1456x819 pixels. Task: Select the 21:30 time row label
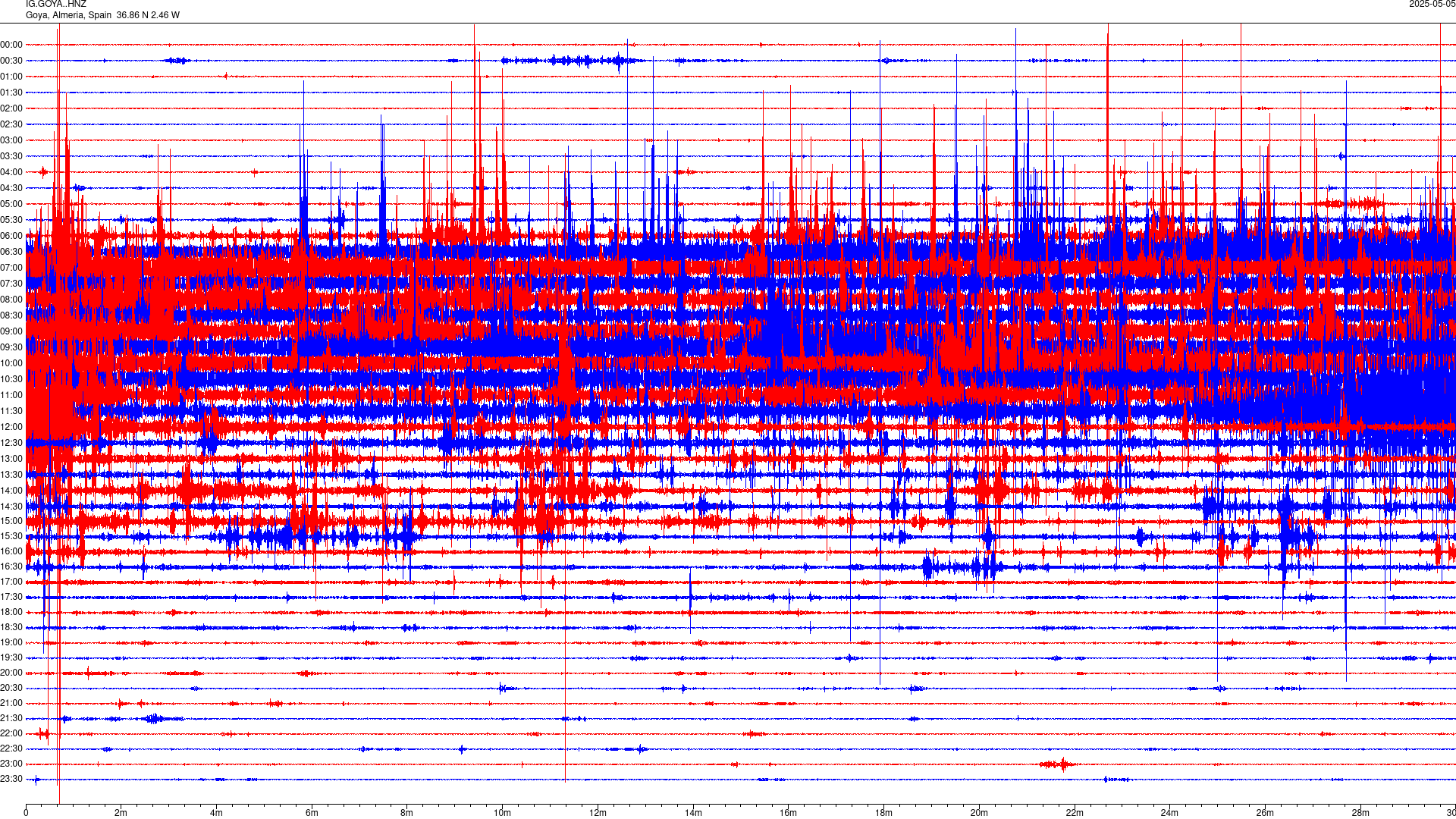11,718
